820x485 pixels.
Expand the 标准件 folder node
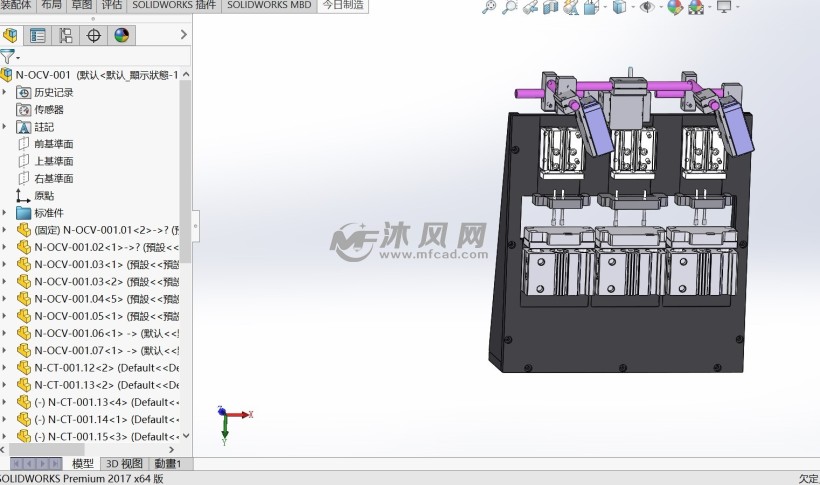pos(5,212)
